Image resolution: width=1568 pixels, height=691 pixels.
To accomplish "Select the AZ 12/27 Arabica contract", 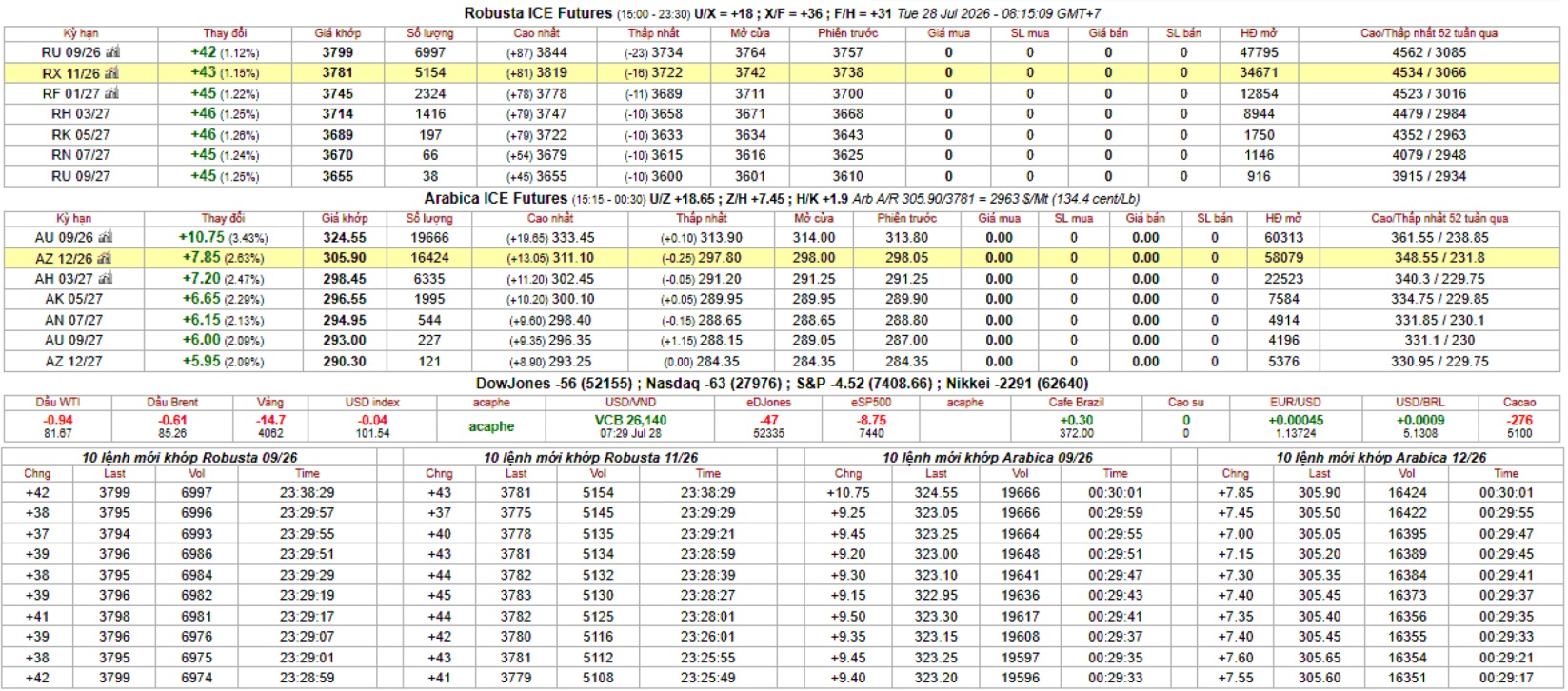I will tap(73, 361).
